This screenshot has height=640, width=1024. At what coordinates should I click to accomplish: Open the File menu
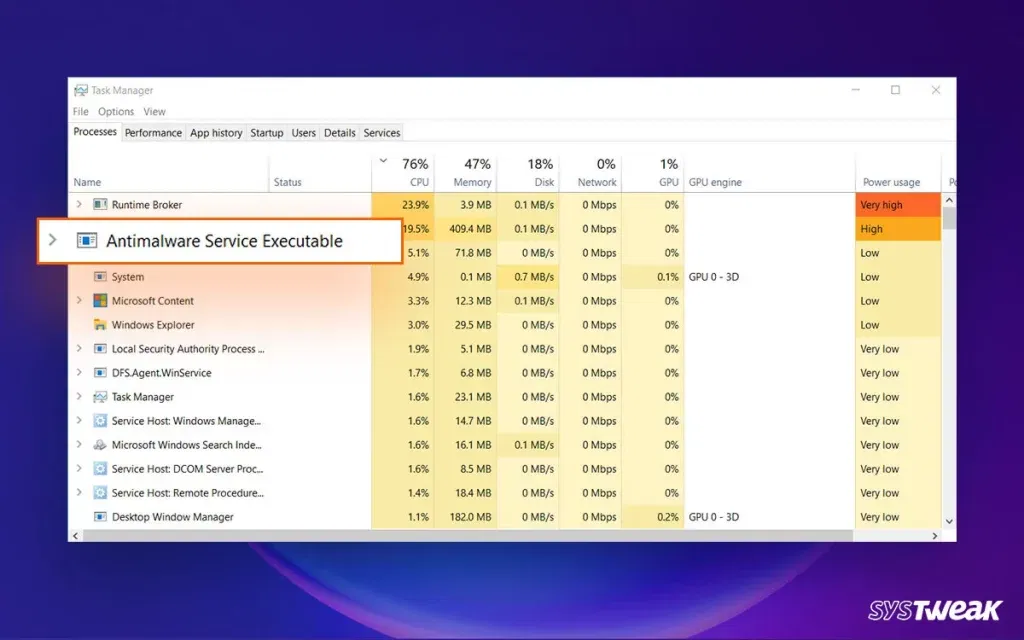81,112
